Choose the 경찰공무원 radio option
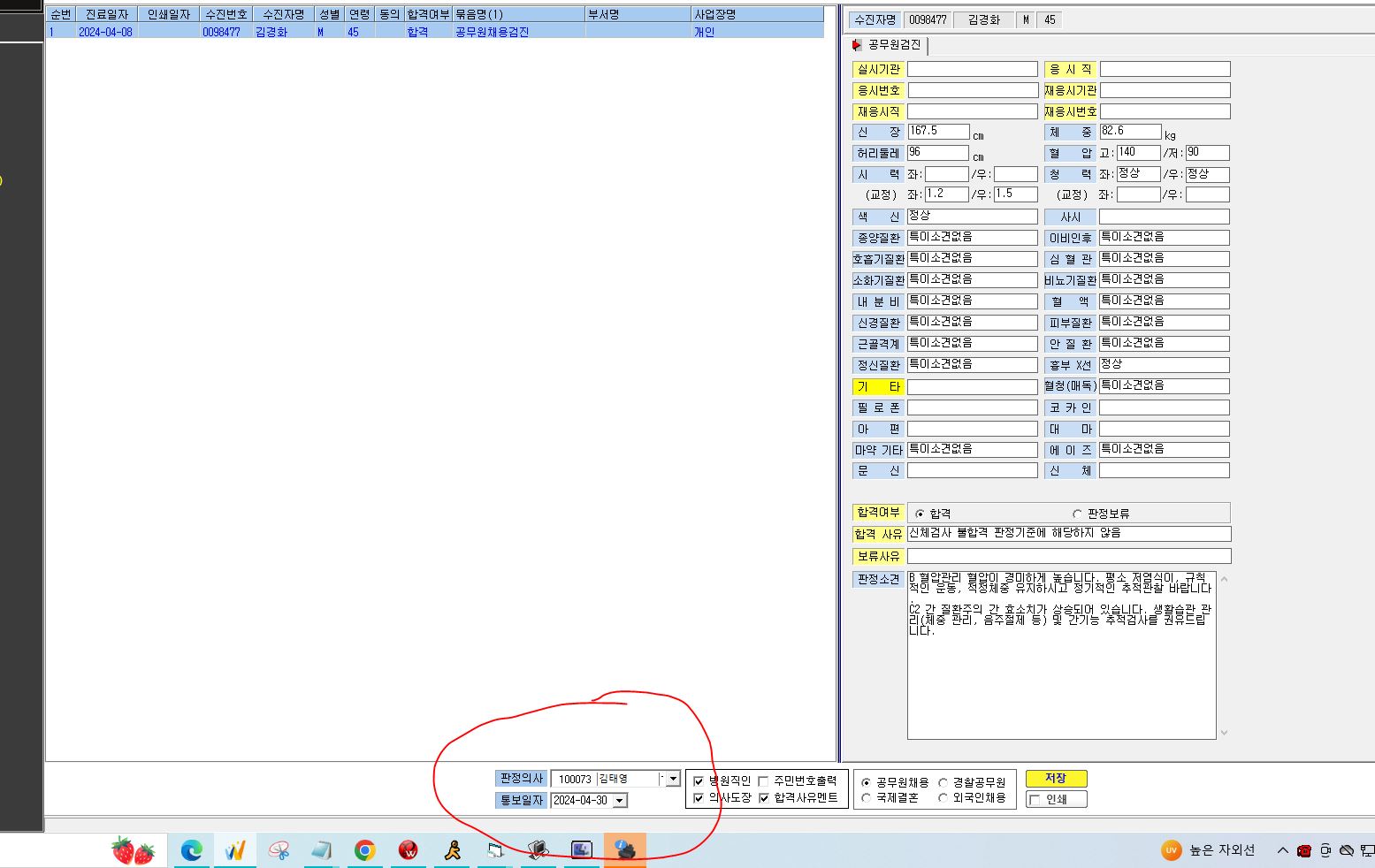Viewport: 1375px width, 868px height. [x=943, y=782]
